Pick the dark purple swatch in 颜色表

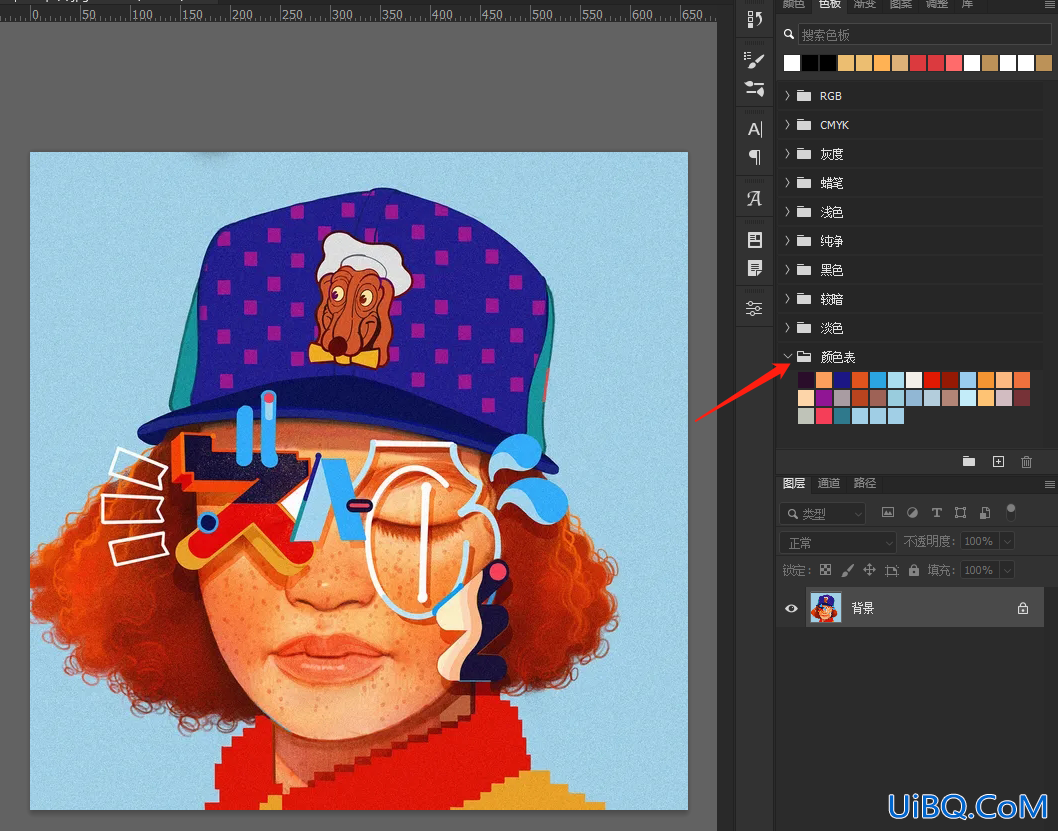pos(806,380)
